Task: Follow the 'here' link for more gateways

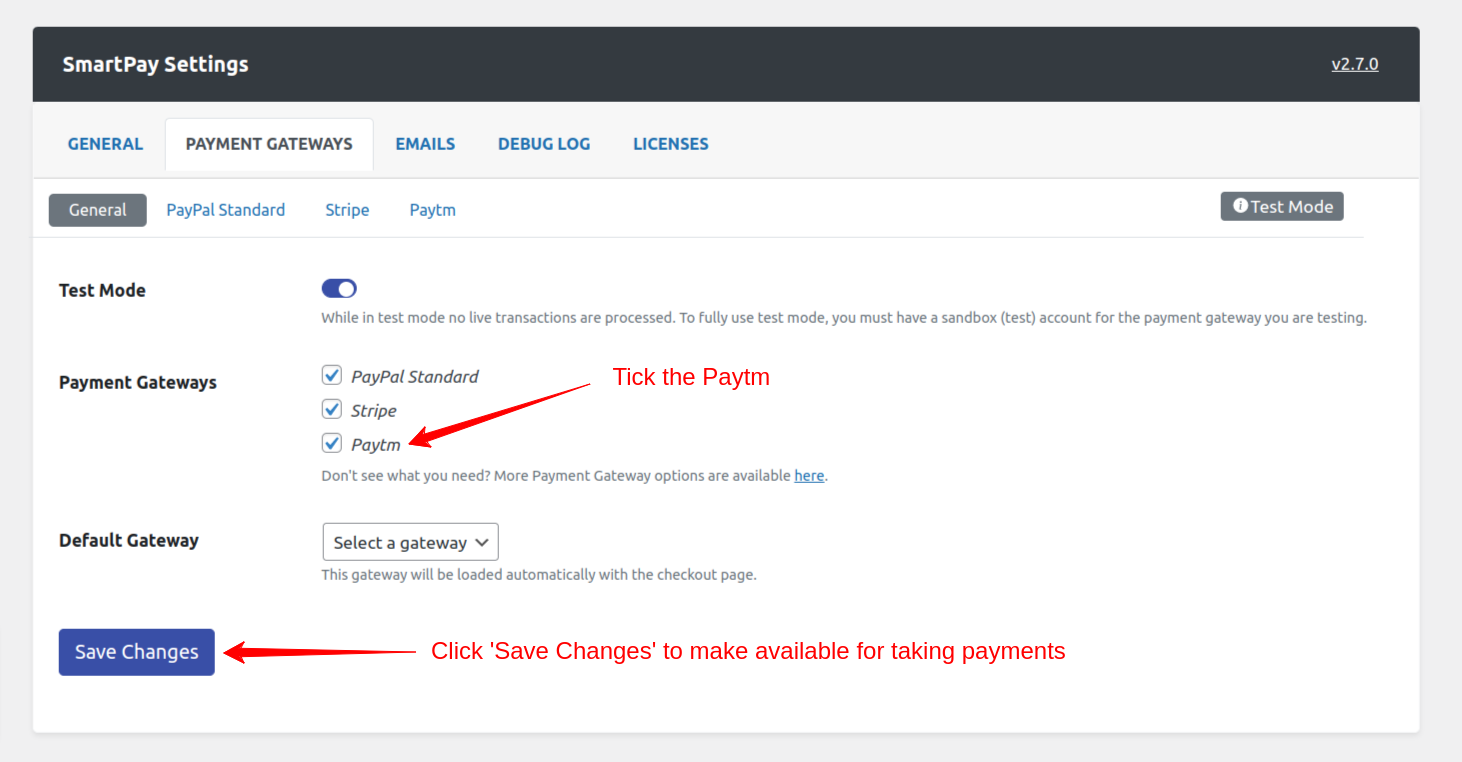Action: [809, 476]
